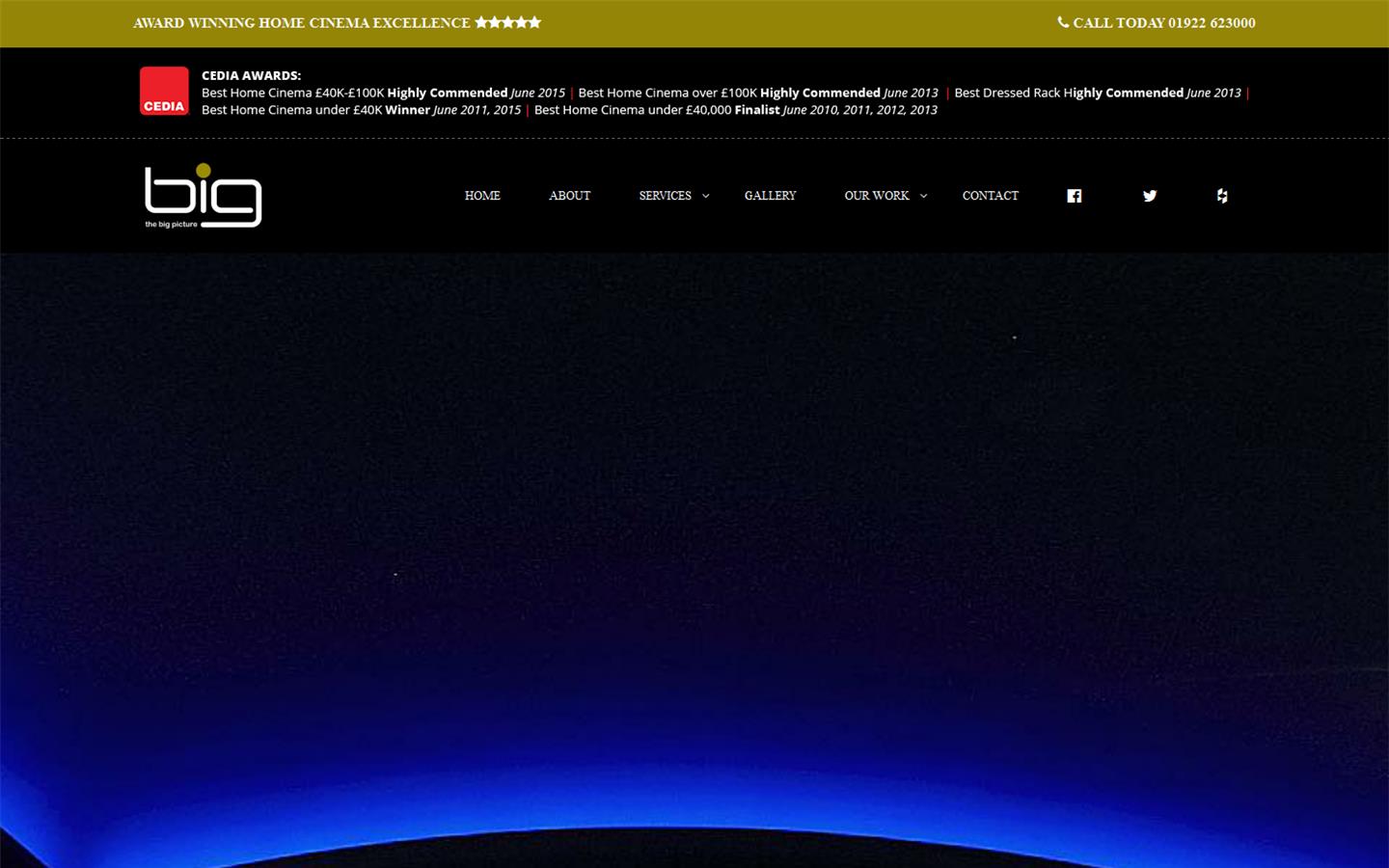Viewport: 1389px width, 868px height.
Task: Click the phone receiver icon beside CALL TODAY
Action: 1063,22
